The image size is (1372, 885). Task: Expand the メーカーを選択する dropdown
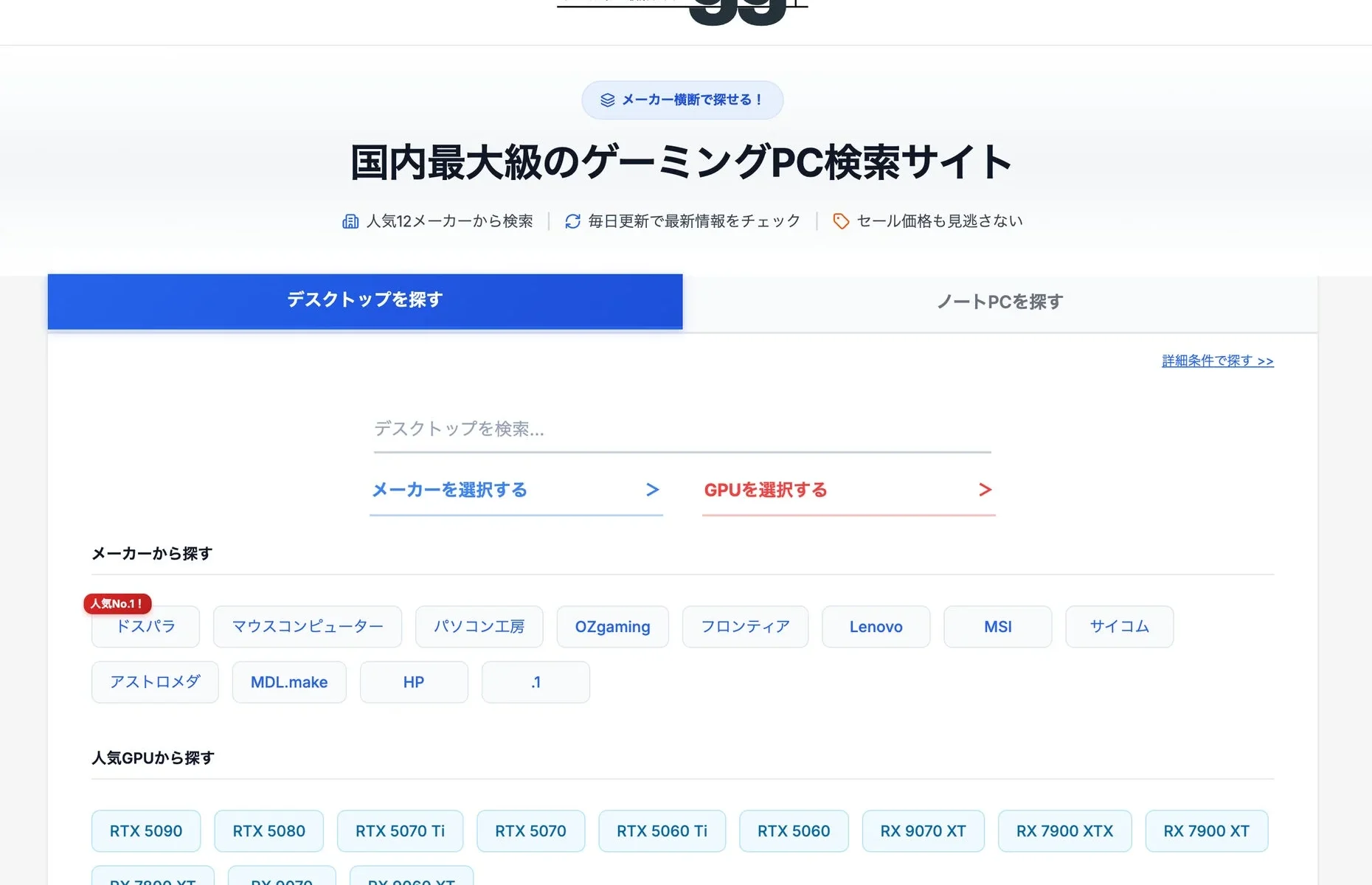tap(516, 490)
